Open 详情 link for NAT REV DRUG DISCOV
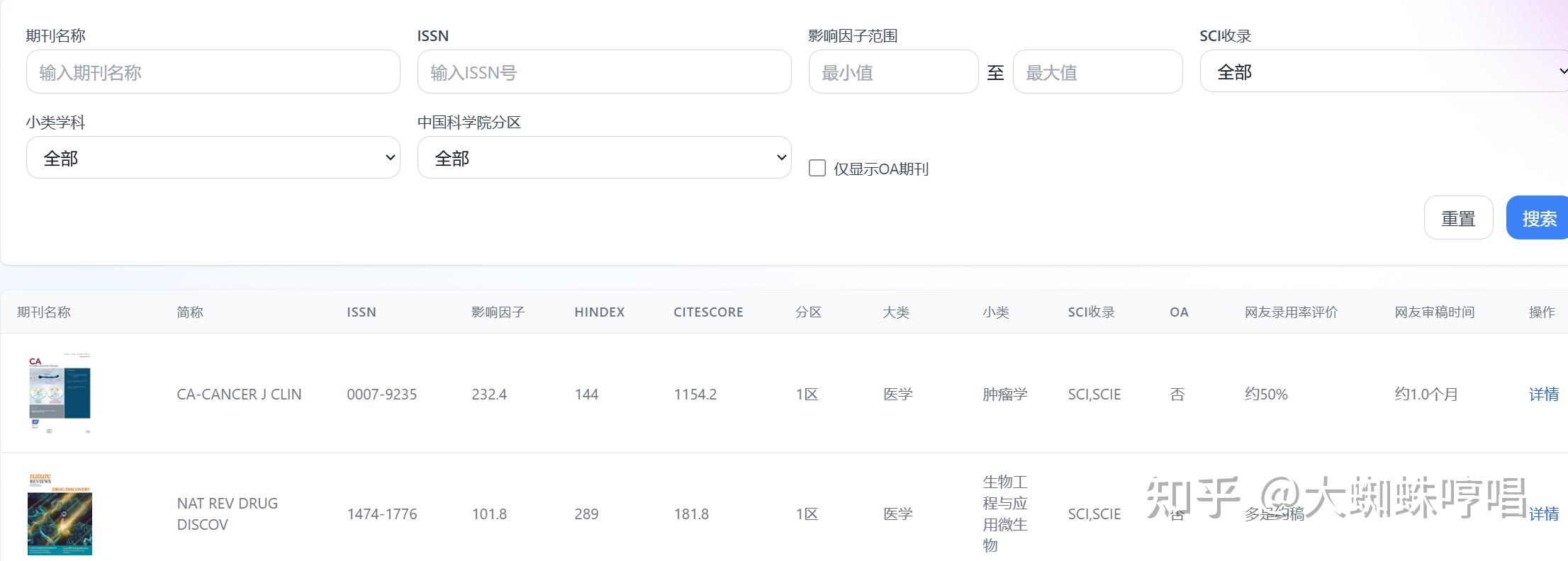This screenshot has width=1568, height=561. 1543,514
